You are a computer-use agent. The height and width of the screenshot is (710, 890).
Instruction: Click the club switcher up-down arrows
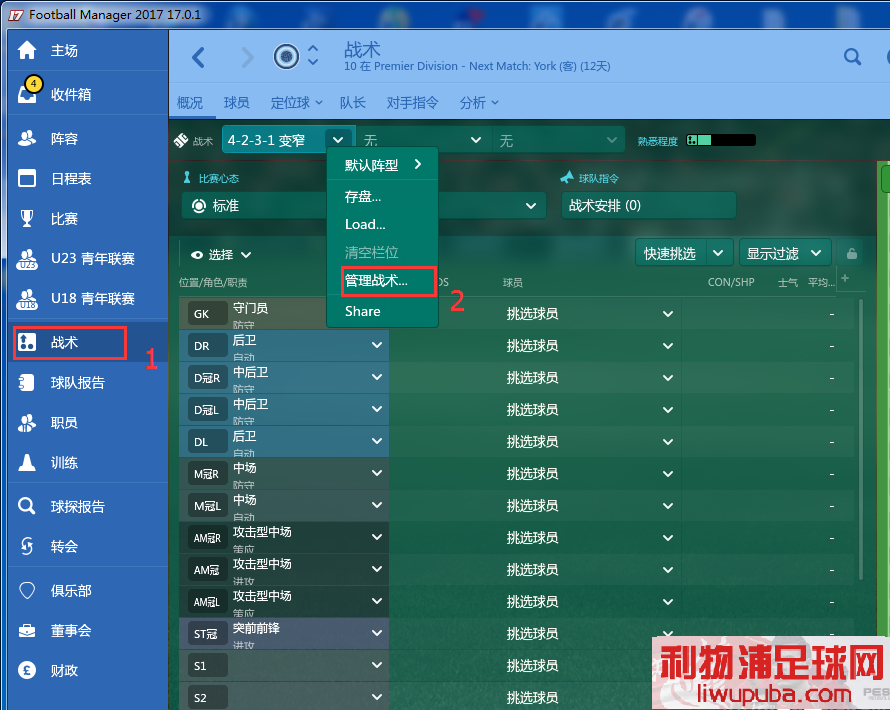[x=313, y=55]
